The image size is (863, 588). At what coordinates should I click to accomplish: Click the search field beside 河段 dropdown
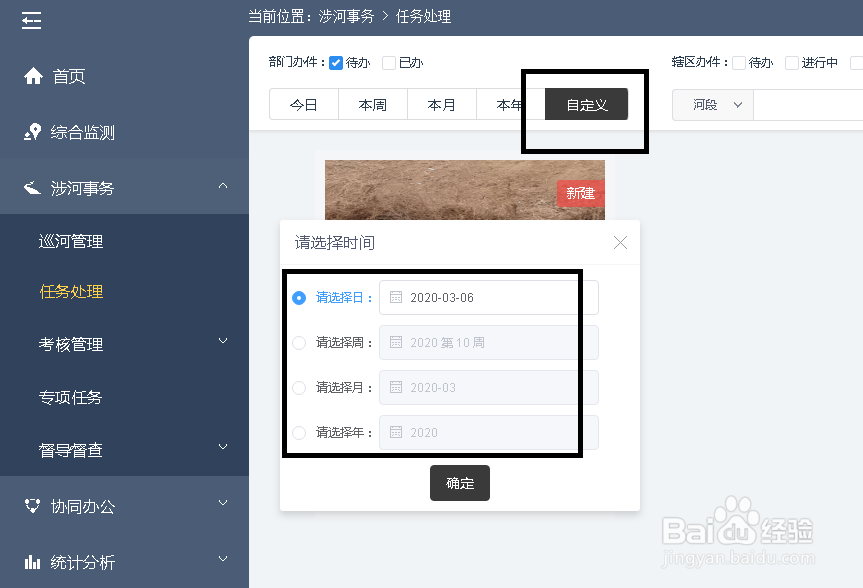pyautogui.click(x=808, y=105)
